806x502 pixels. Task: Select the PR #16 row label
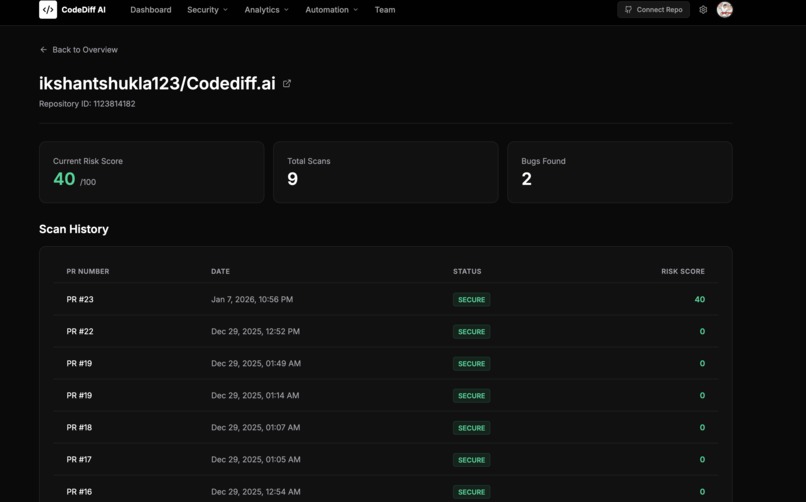(79, 492)
